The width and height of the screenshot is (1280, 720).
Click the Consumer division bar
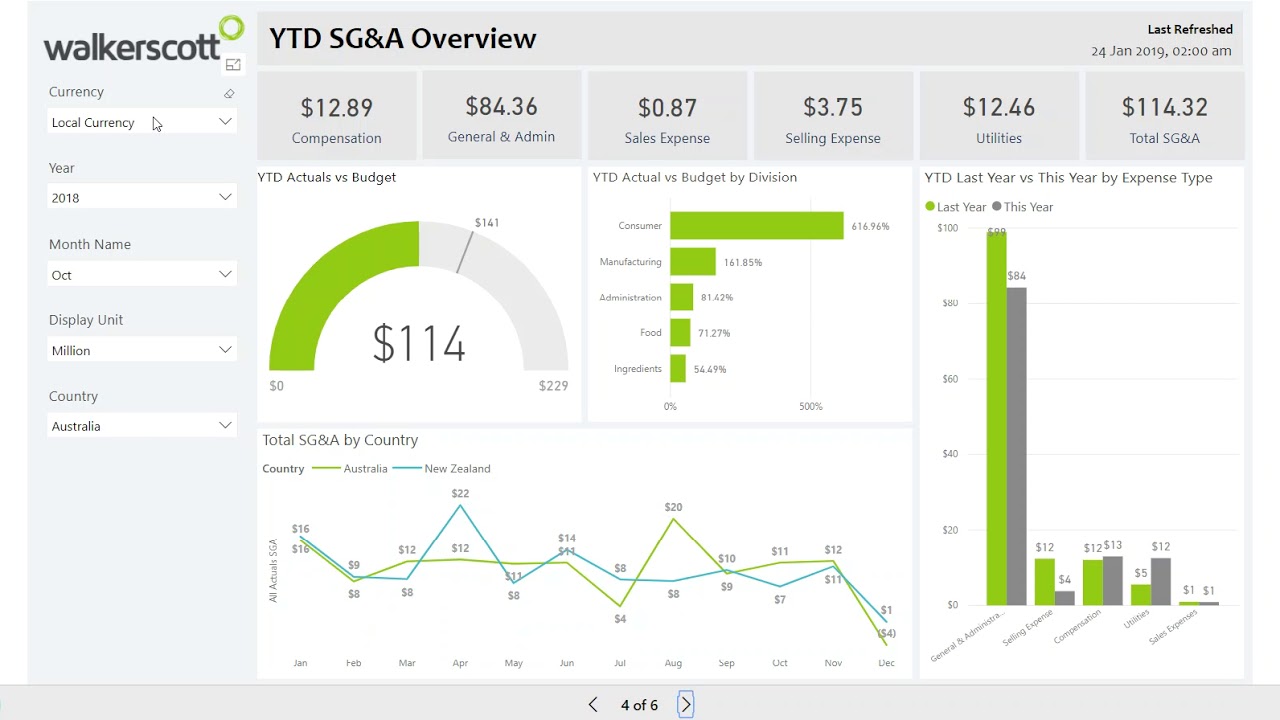pyautogui.click(x=757, y=226)
